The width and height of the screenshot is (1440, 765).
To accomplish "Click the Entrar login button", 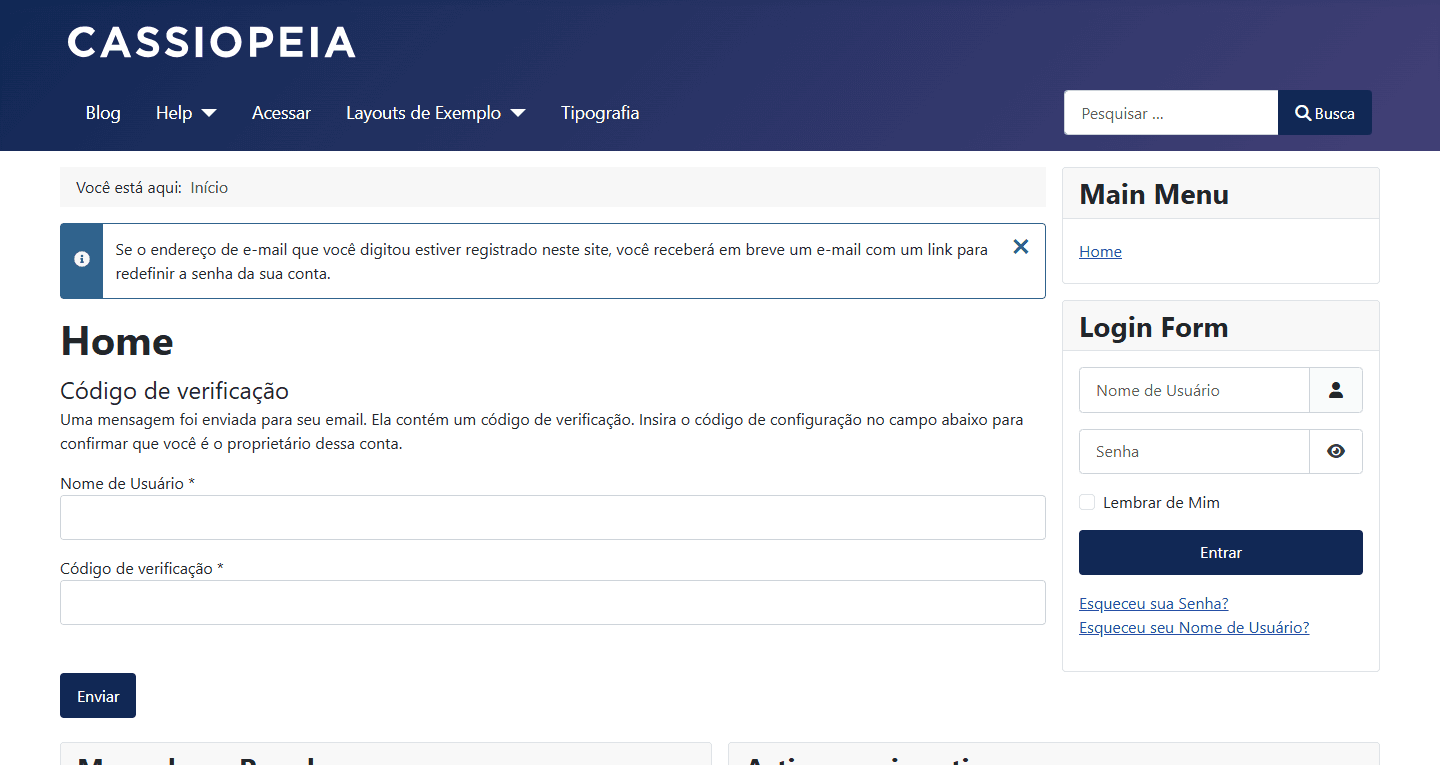I will [x=1221, y=552].
